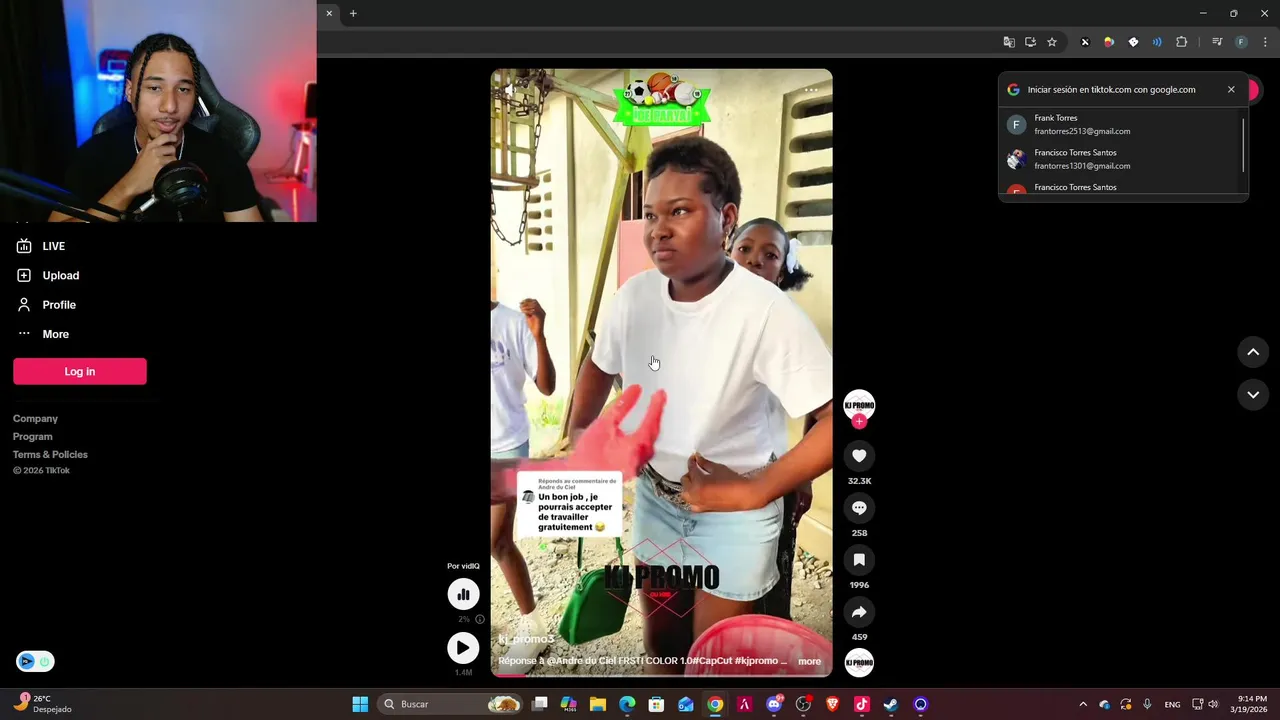Open a new browser tab
The width and height of the screenshot is (1280, 720).
pos(353,13)
